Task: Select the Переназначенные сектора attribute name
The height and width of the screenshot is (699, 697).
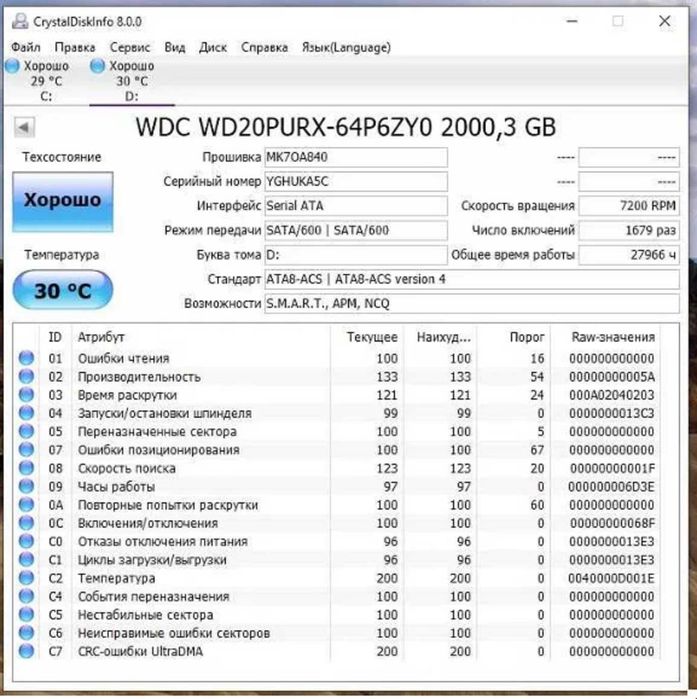Action: 157,432
